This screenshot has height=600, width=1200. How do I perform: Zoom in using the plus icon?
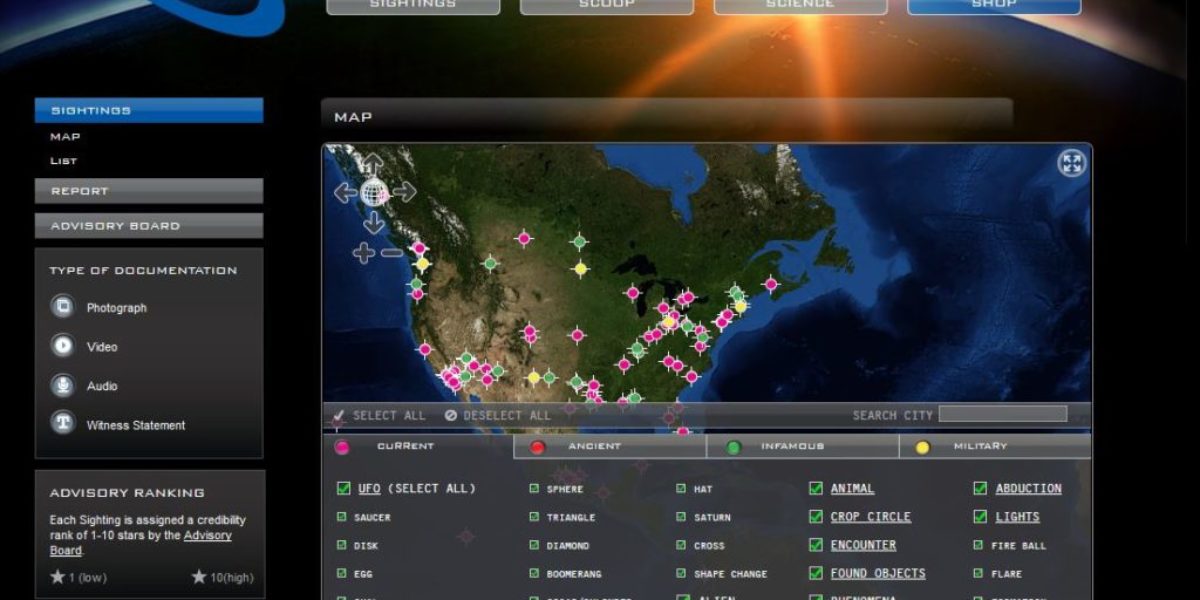coord(362,251)
